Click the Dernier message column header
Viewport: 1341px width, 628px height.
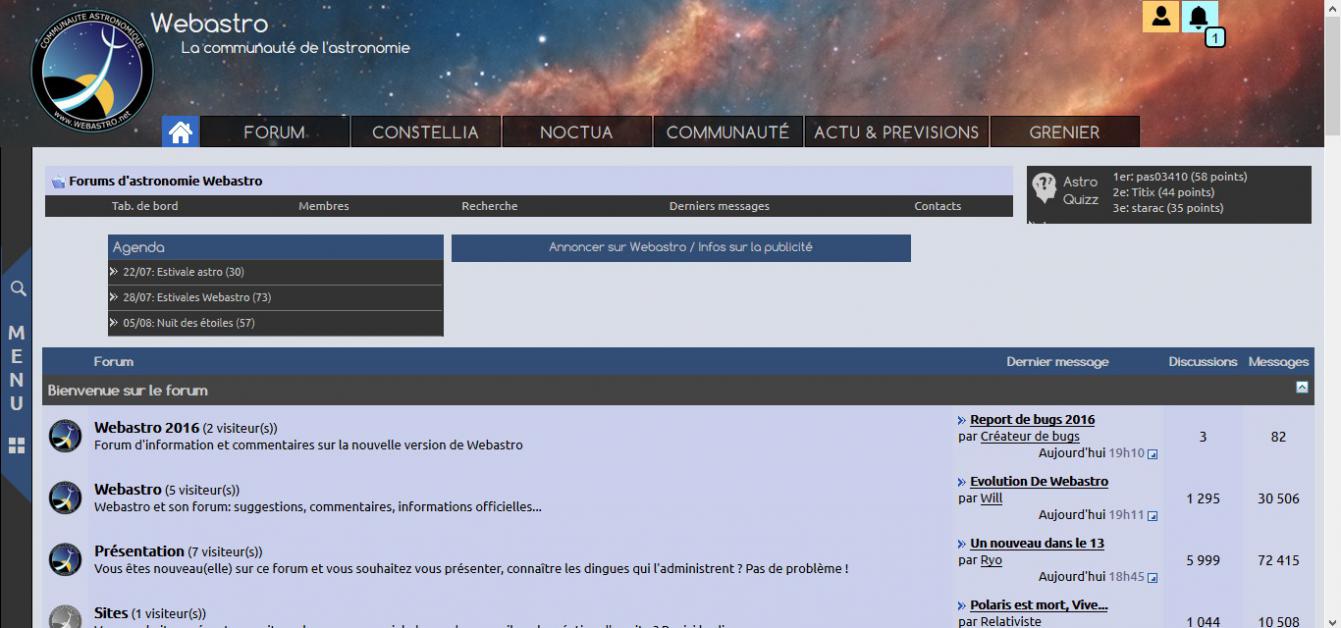tap(1057, 362)
